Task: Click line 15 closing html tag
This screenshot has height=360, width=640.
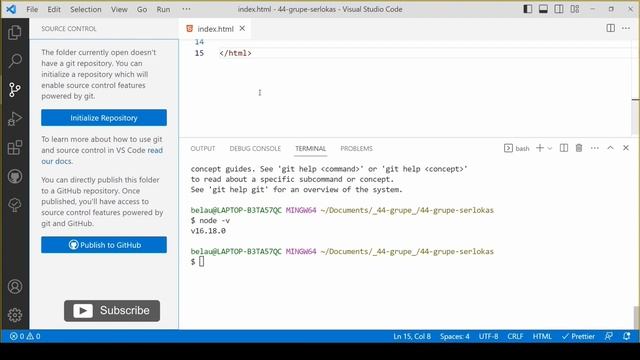Action: coord(235,53)
